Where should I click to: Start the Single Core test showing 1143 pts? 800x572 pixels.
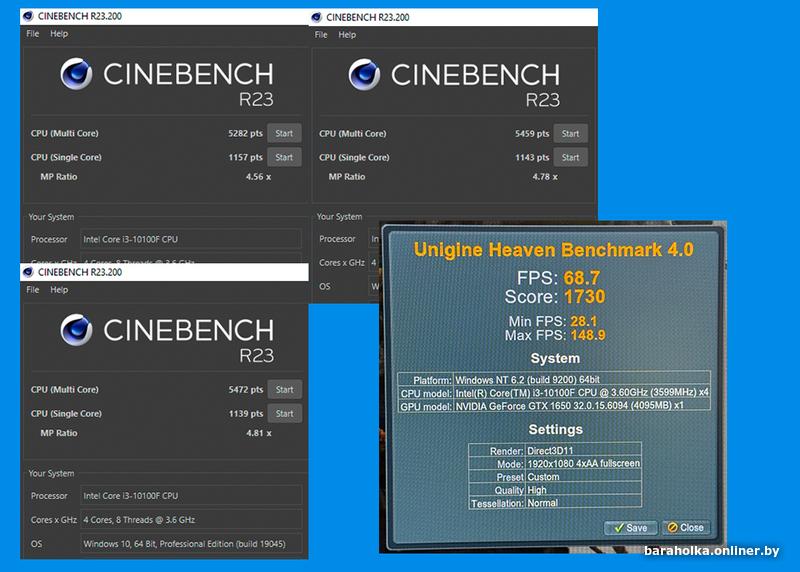point(570,157)
